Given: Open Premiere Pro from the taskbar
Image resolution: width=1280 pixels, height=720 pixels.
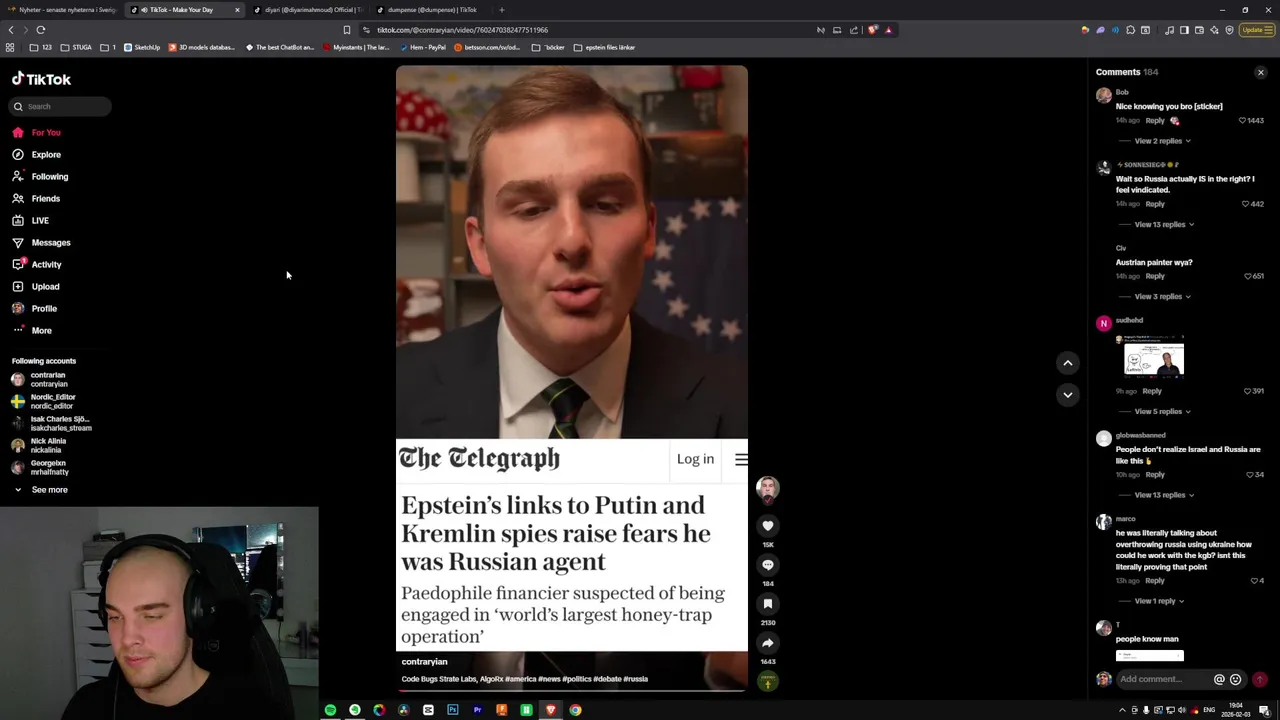Looking at the screenshot, I should coord(477,710).
